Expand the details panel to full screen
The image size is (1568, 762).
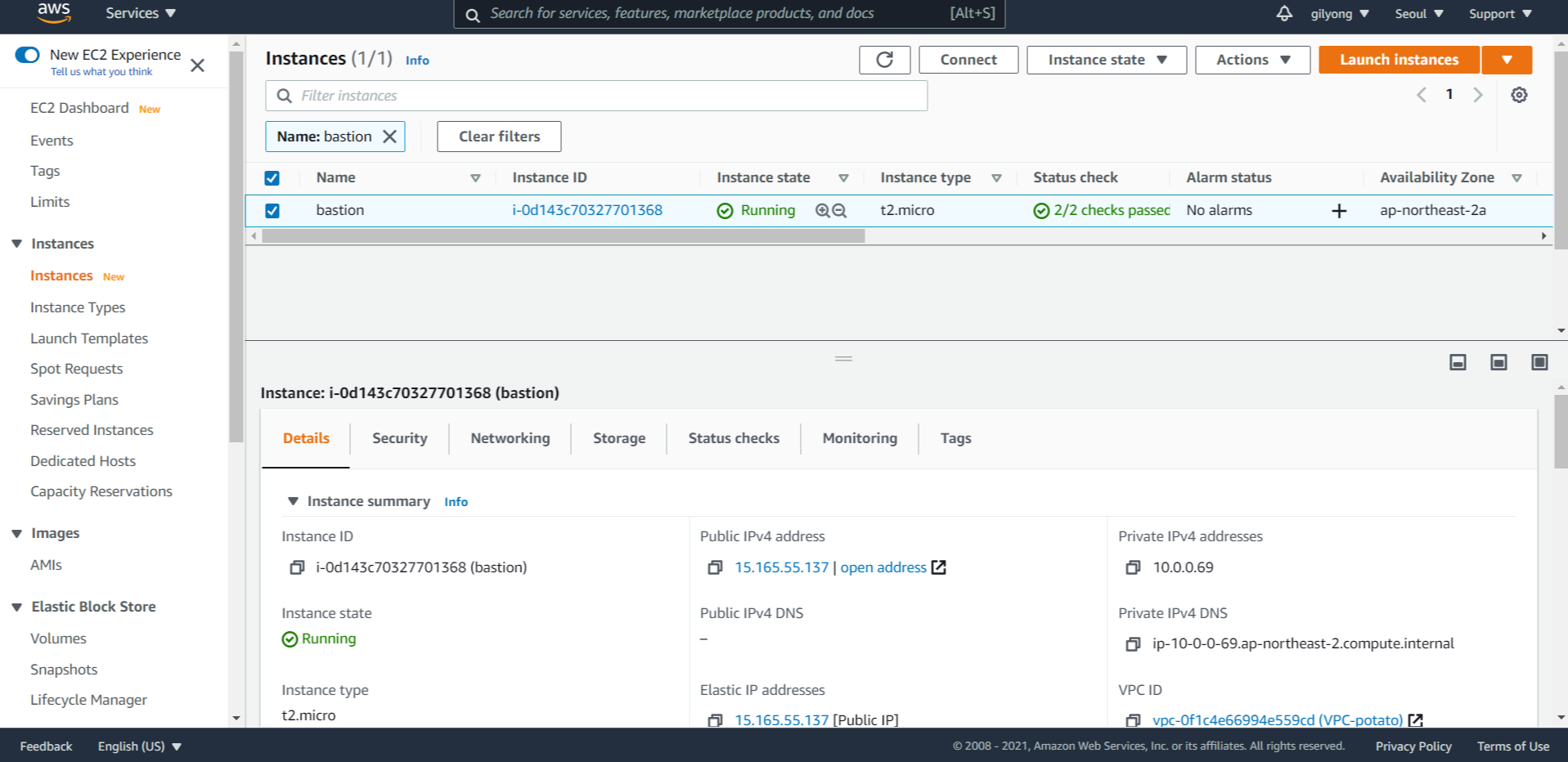click(1539, 362)
